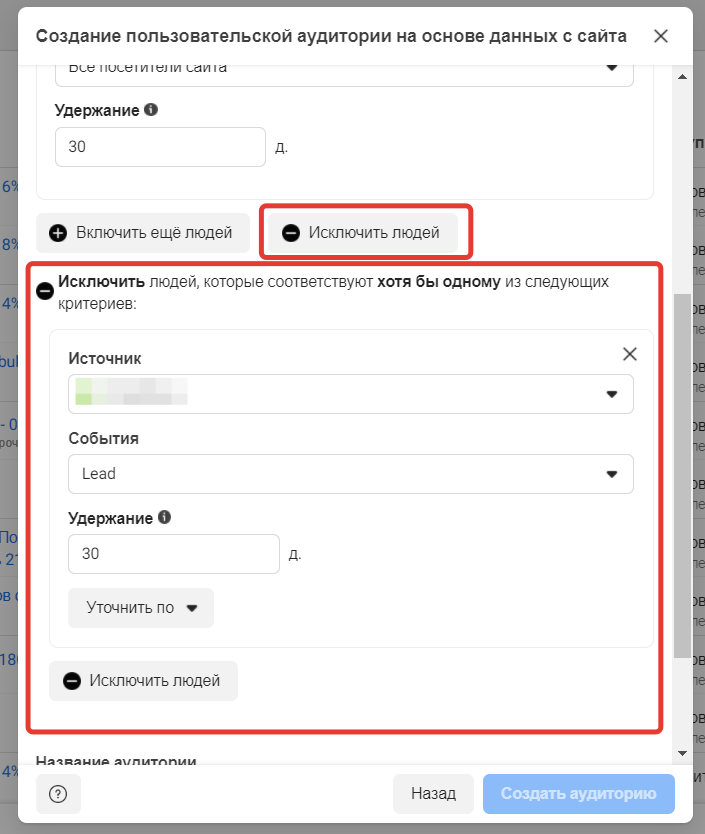Close the audience creation dialog
705x834 pixels.
(660, 36)
